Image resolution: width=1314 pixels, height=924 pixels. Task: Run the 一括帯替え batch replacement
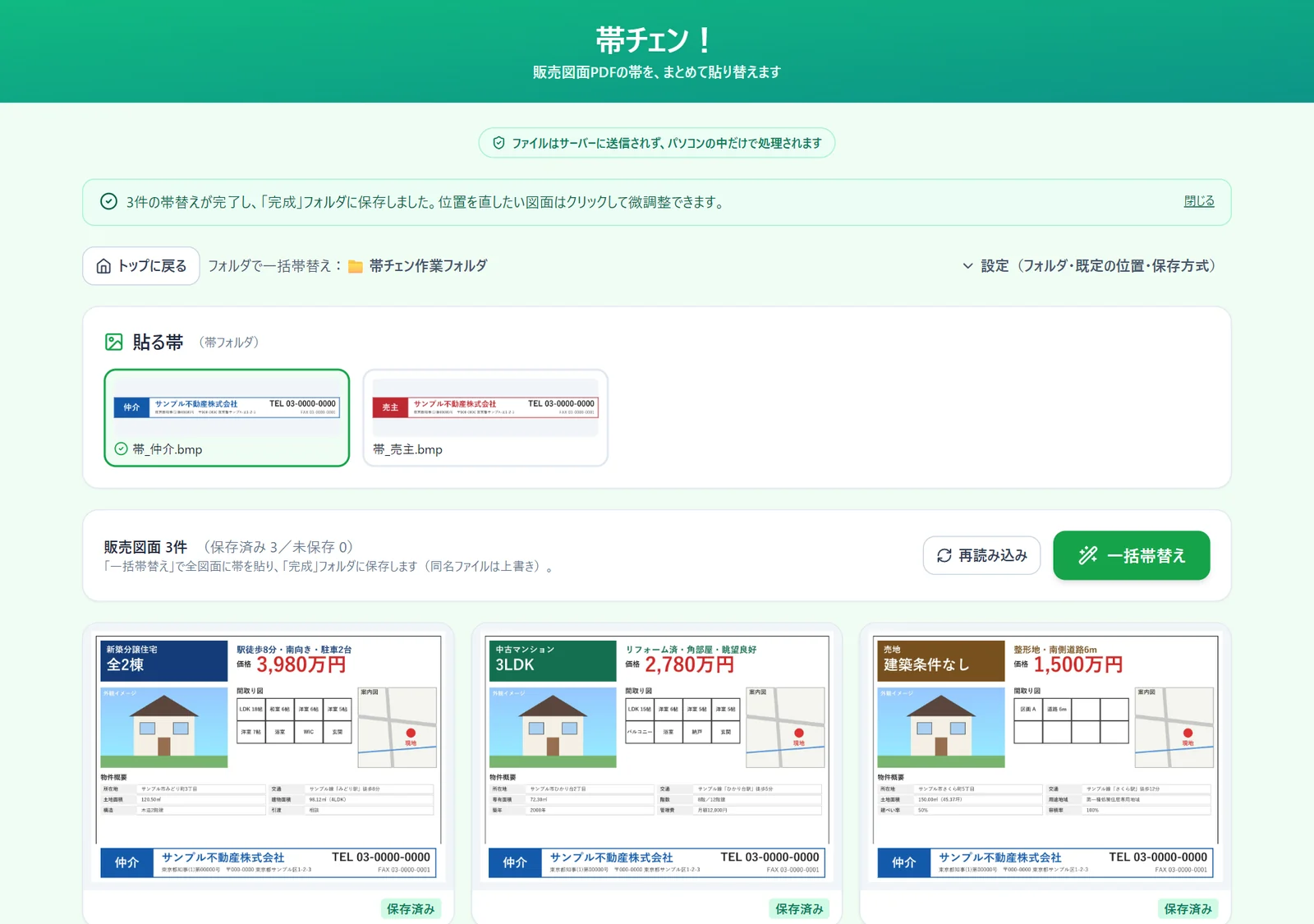point(1132,555)
